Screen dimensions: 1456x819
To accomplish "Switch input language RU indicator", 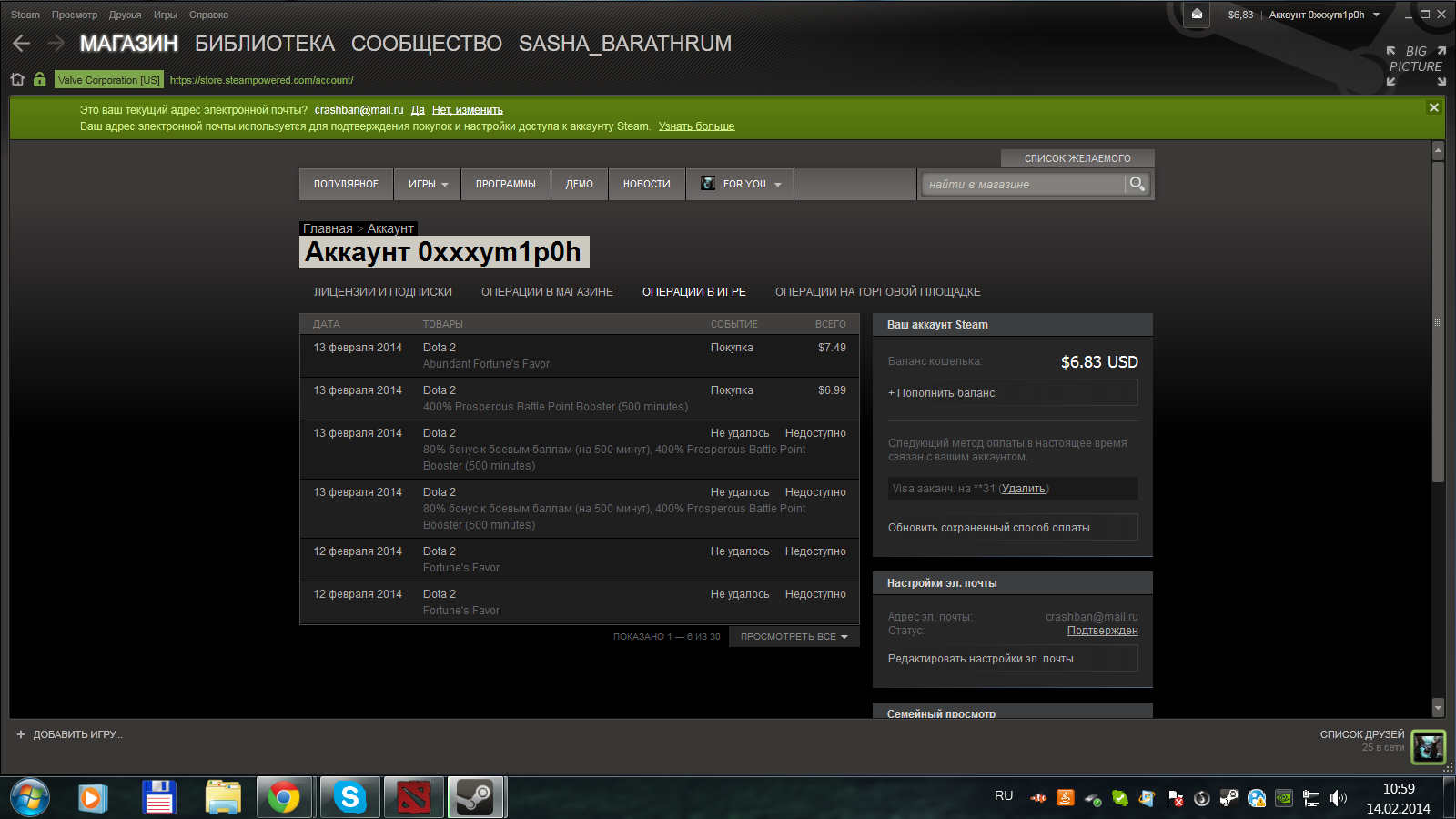I will click(1004, 796).
